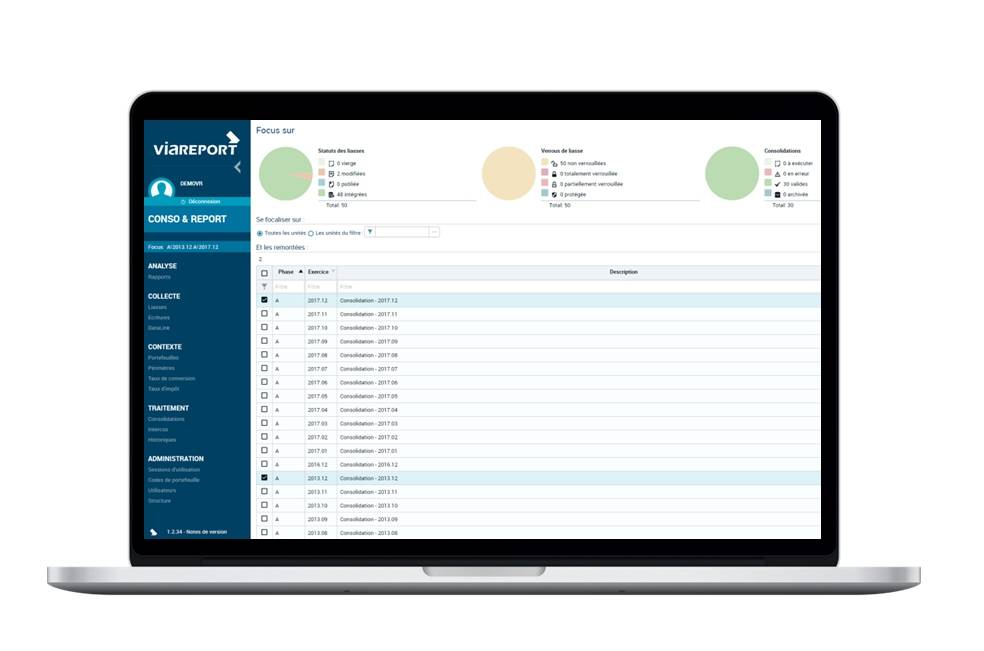
Task: Open Rapports under ANALYSE
Action: point(159,277)
